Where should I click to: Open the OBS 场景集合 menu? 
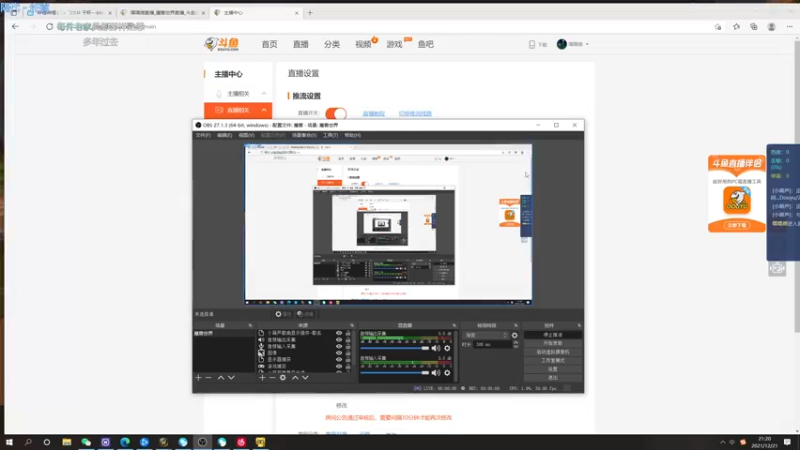[305, 135]
